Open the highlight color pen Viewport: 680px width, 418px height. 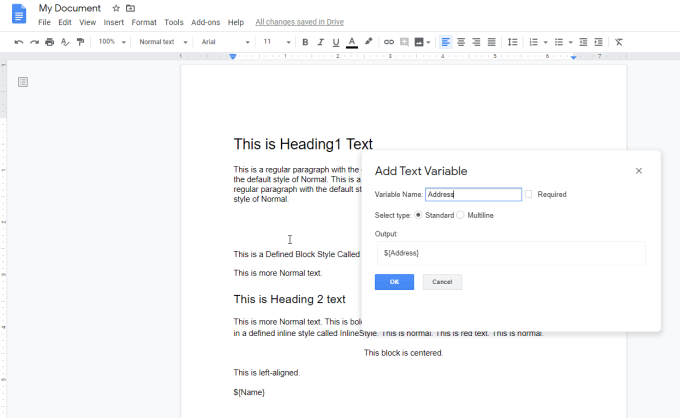coord(369,42)
